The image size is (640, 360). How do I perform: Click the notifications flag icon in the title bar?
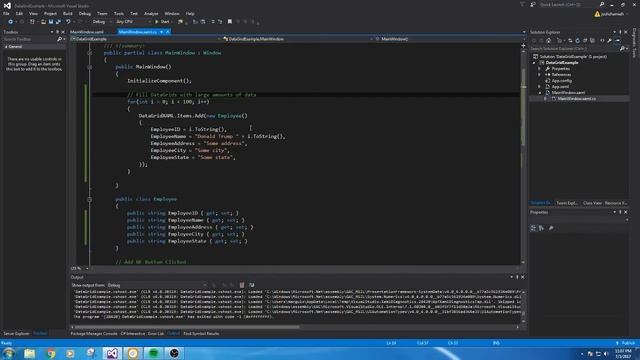click(522, 4)
